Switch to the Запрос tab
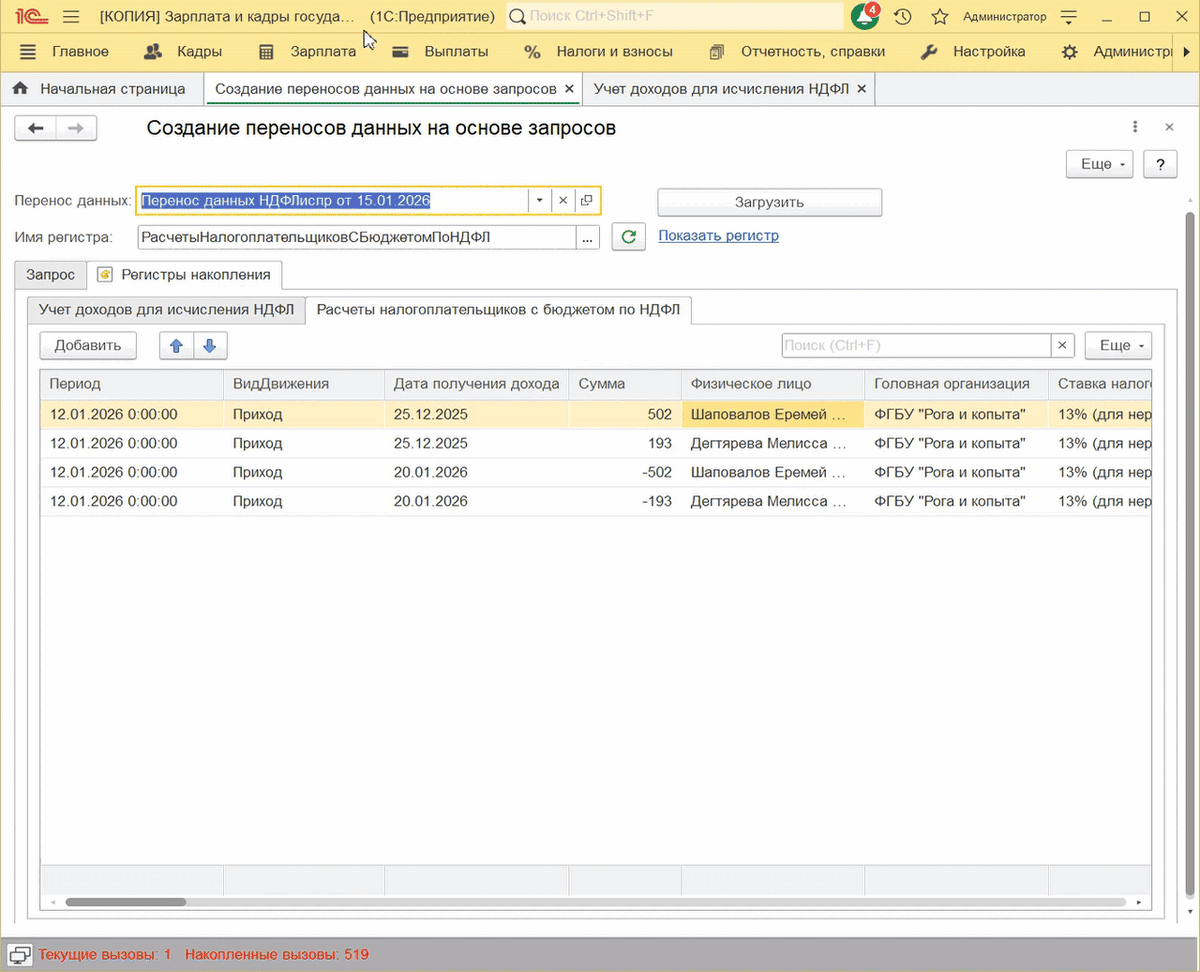 (50, 274)
